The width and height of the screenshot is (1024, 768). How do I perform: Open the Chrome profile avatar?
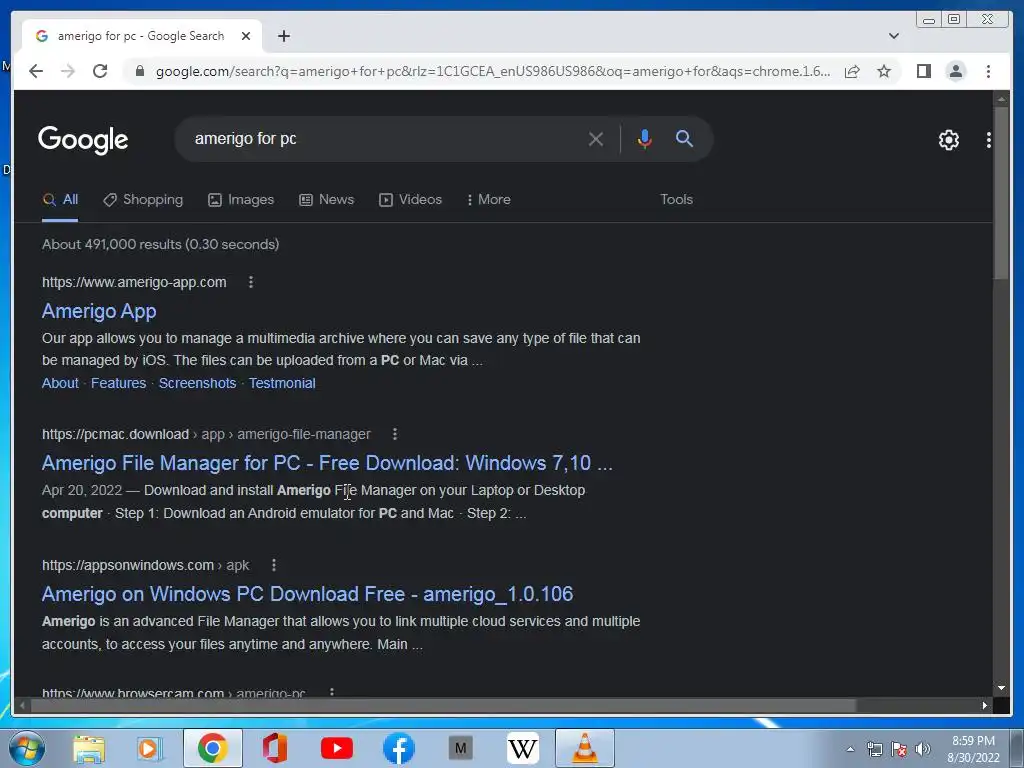(x=955, y=71)
